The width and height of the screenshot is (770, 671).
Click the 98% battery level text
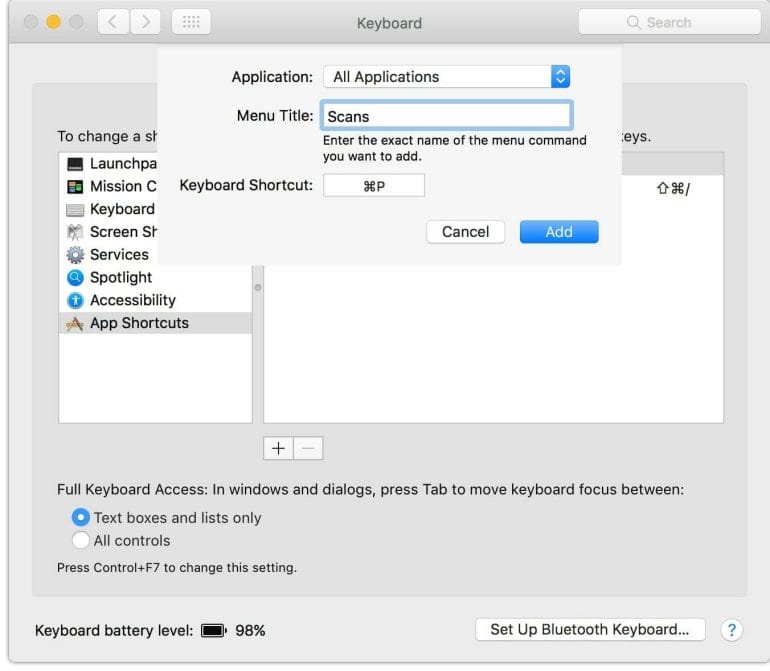(250, 630)
